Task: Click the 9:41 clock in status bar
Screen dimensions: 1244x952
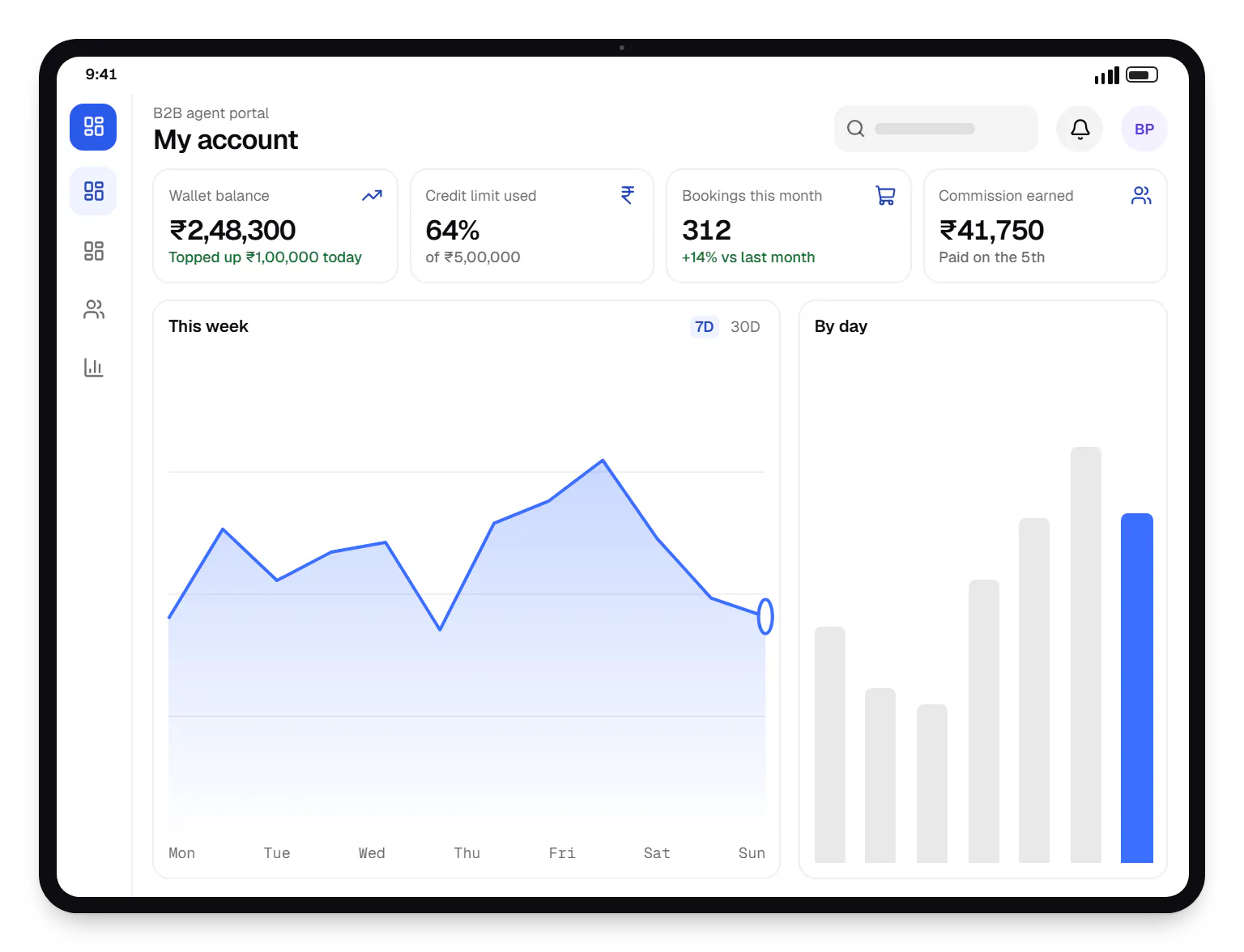Action: coord(101,74)
